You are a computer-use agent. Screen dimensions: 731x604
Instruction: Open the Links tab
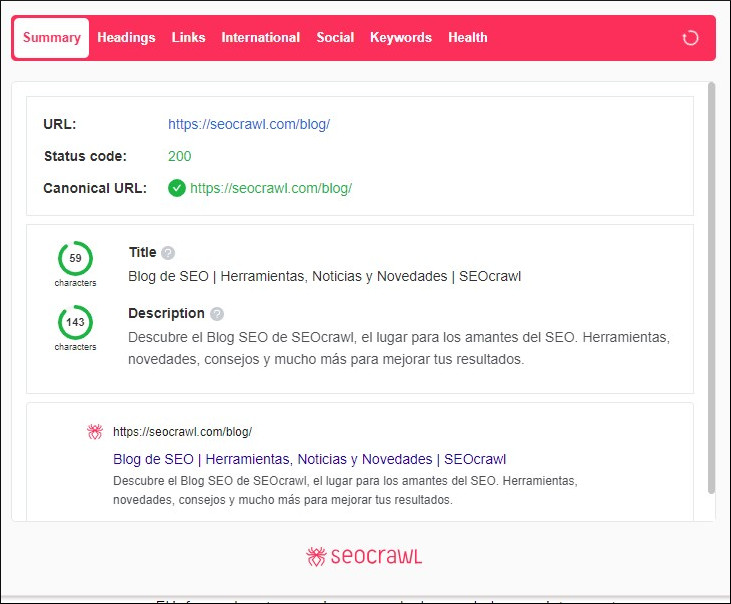point(188,38)
